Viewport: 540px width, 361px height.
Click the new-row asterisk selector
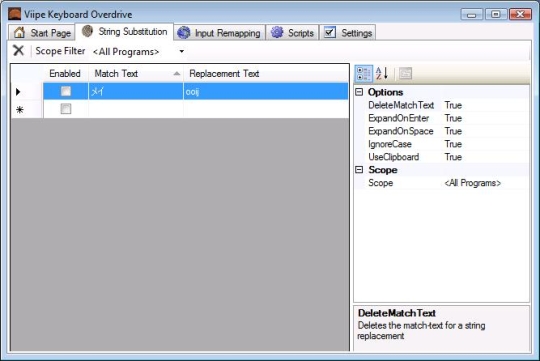coord(20,110)
